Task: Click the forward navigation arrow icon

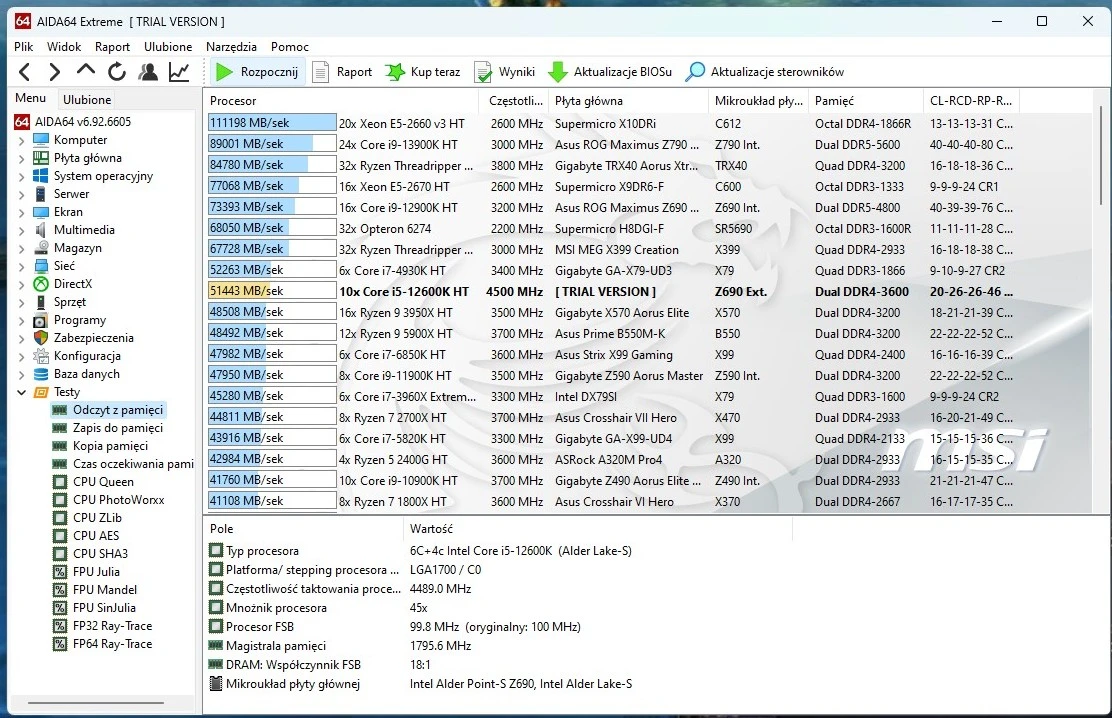Action: [55, 72]
